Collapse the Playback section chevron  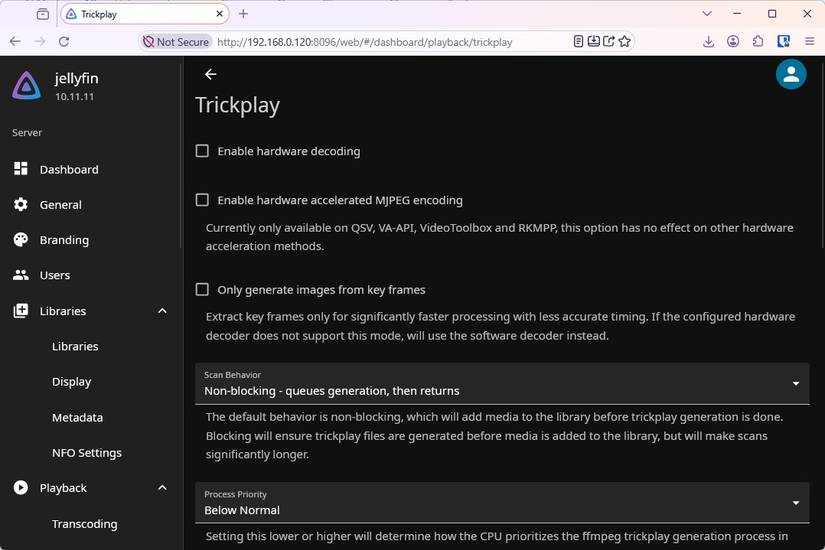click(162, 488)
